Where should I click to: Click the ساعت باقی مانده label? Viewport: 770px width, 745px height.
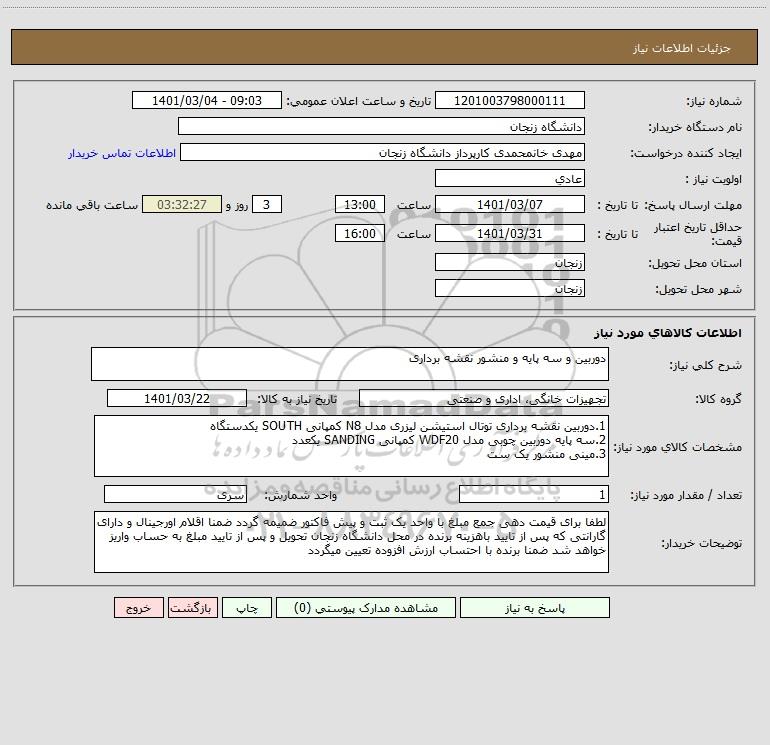(x=92, y=205)
